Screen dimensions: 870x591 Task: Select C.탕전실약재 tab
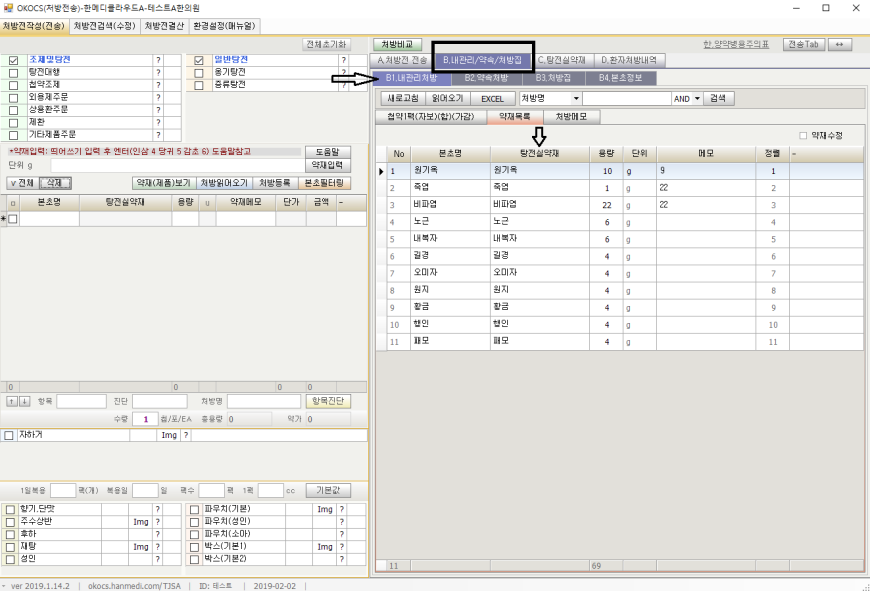coord(562,60)
